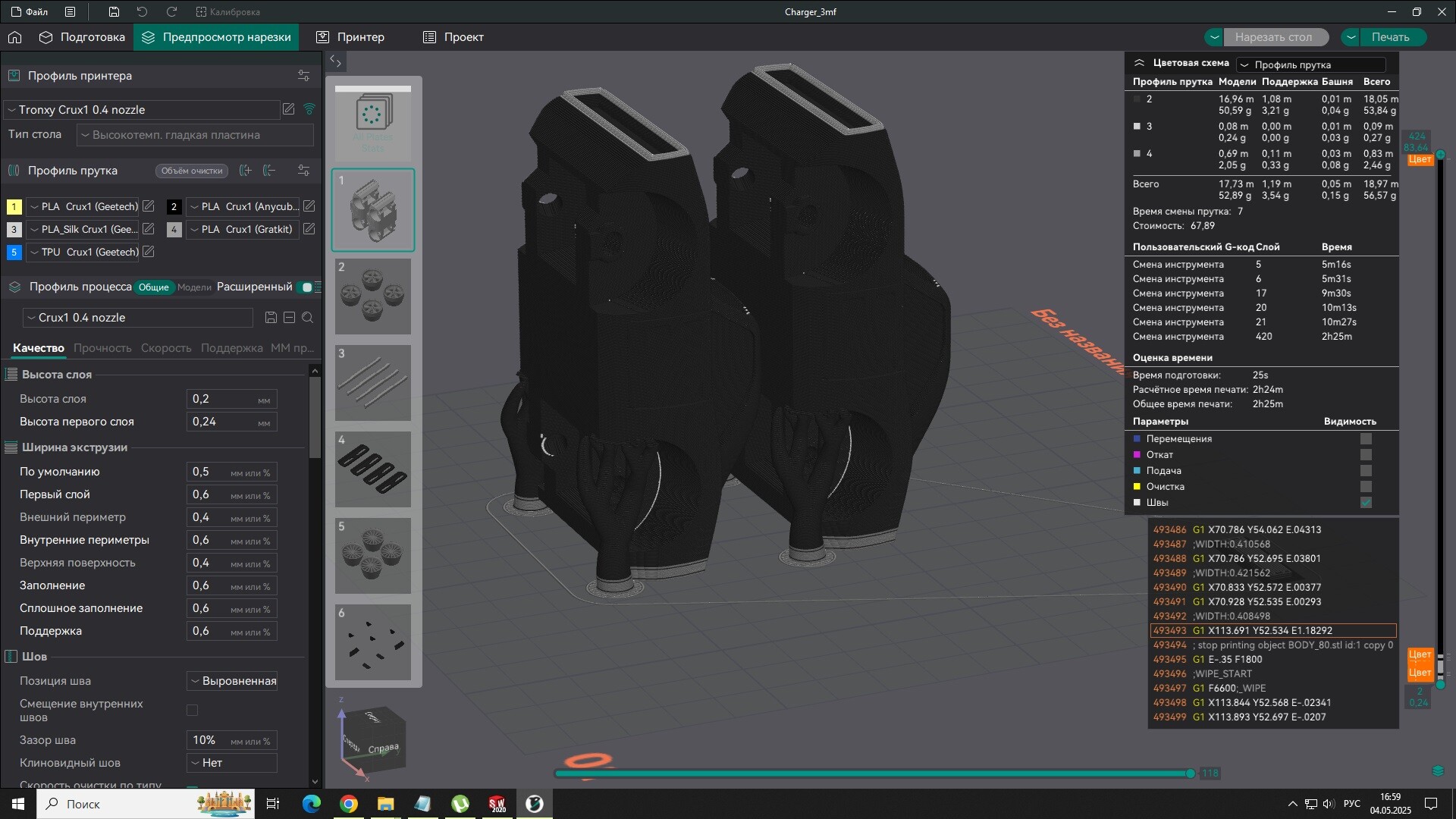Switch to Подготовка tab
The image size is (1456, 819).
click(82, 37)
